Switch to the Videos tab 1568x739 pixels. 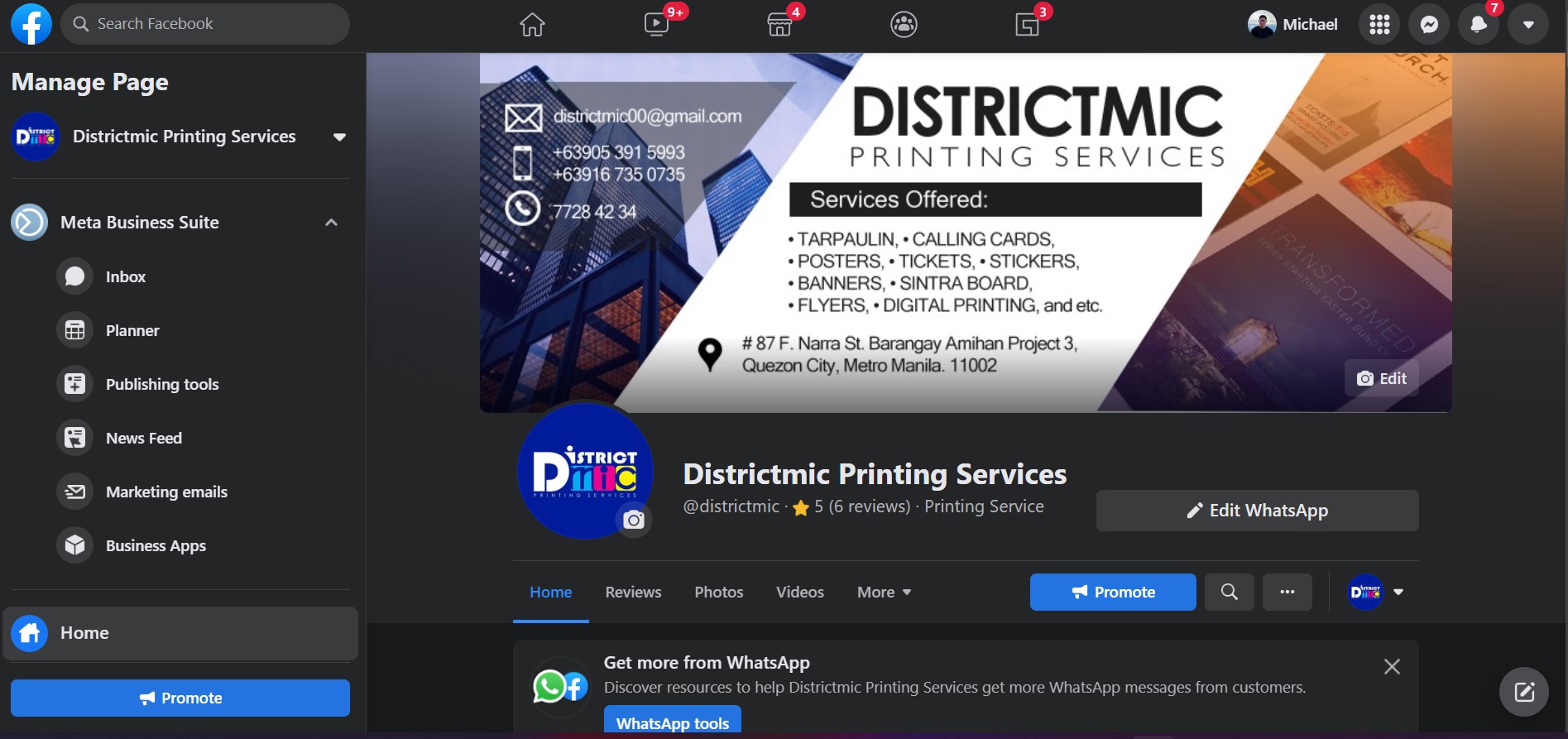point(800,593)
